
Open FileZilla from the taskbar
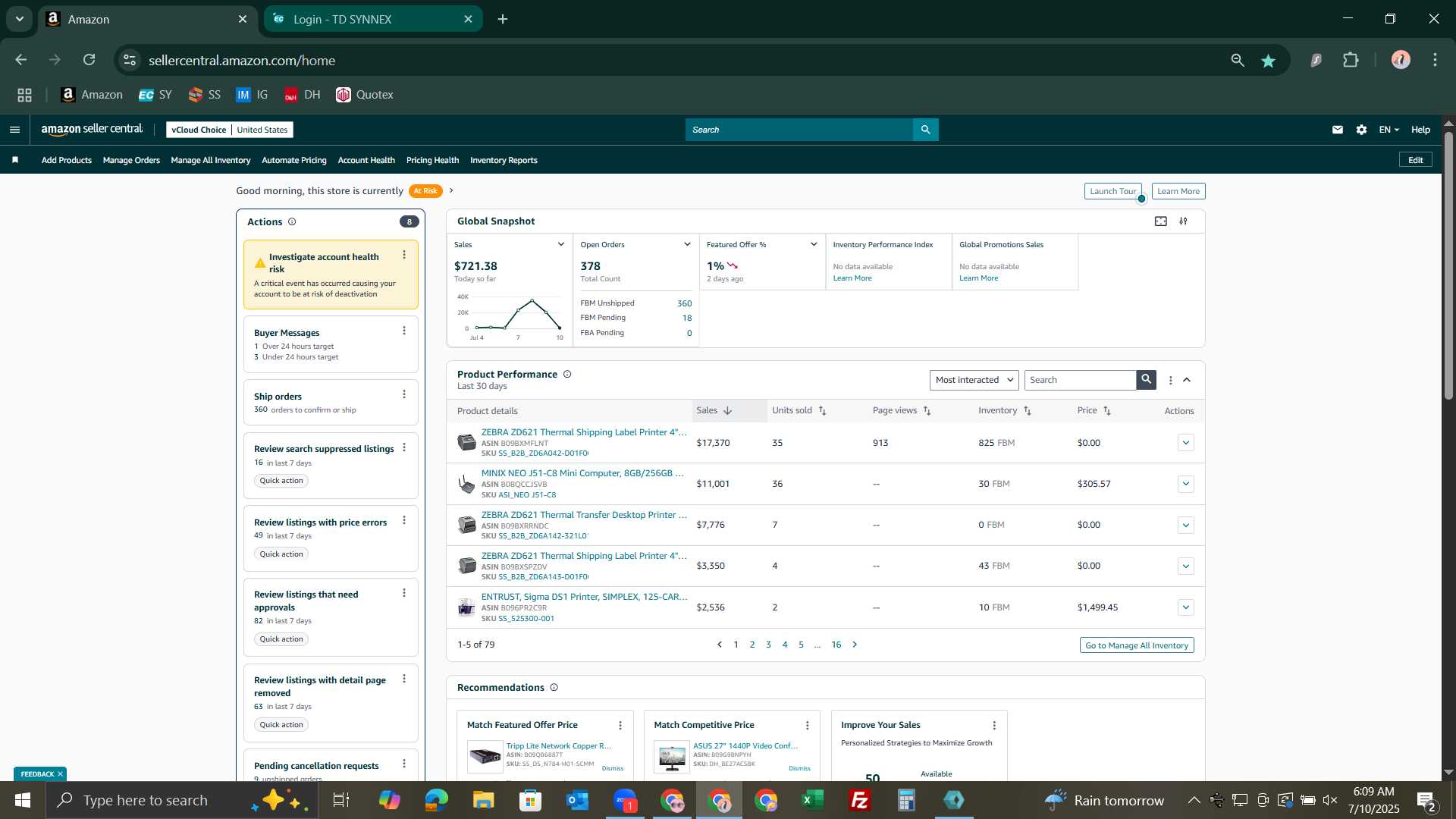point(860,800)
